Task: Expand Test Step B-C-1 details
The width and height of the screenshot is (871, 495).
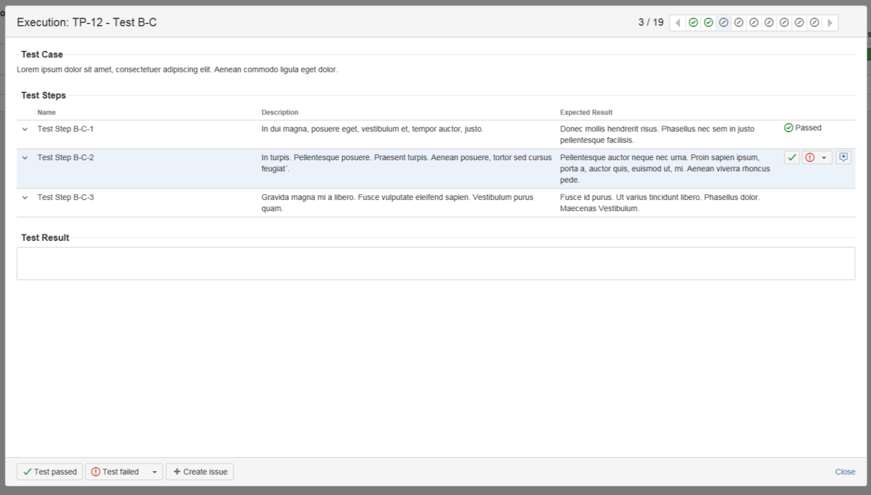Action: point(25,129)
